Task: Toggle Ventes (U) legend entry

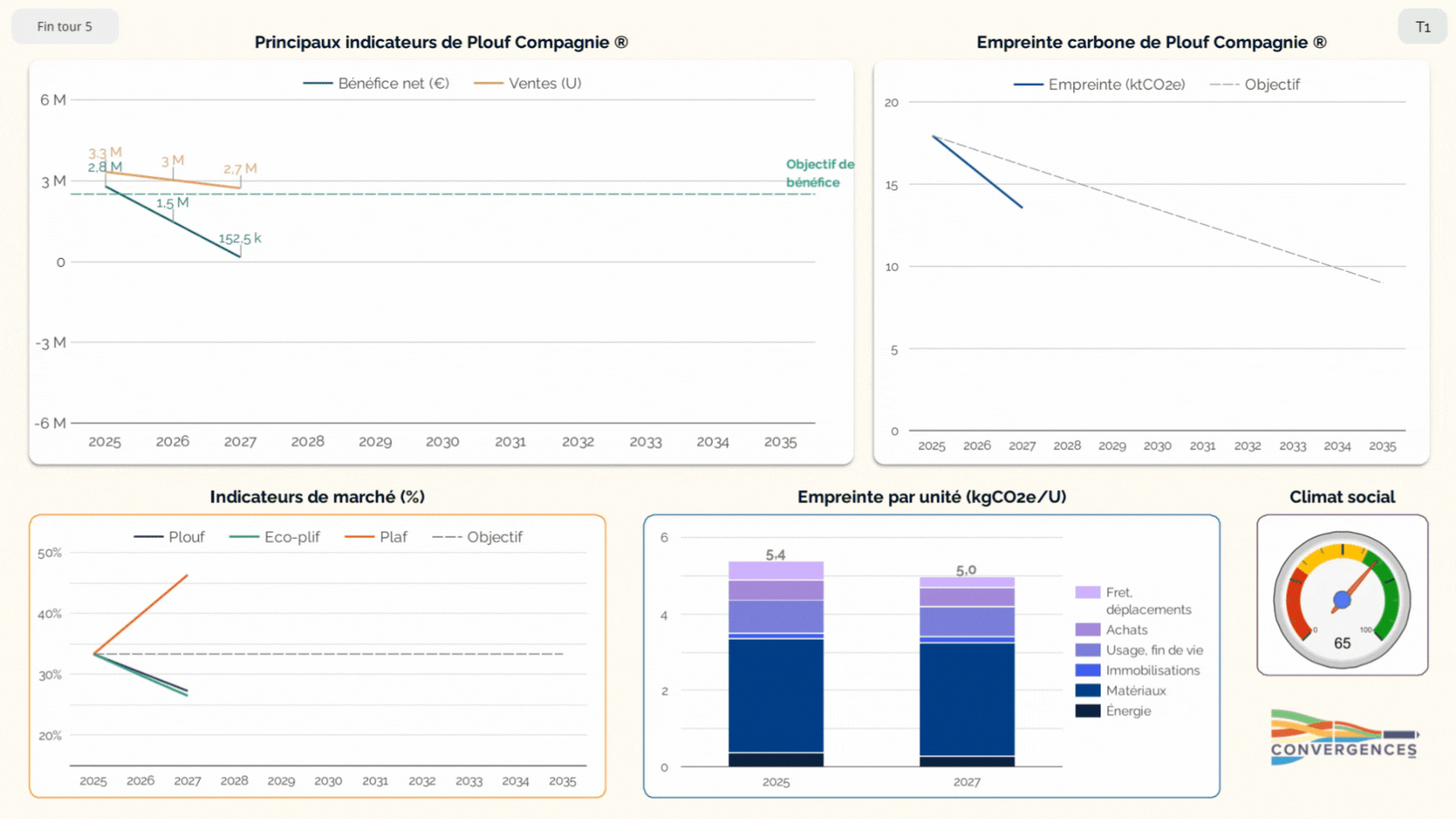Action: 528,83
